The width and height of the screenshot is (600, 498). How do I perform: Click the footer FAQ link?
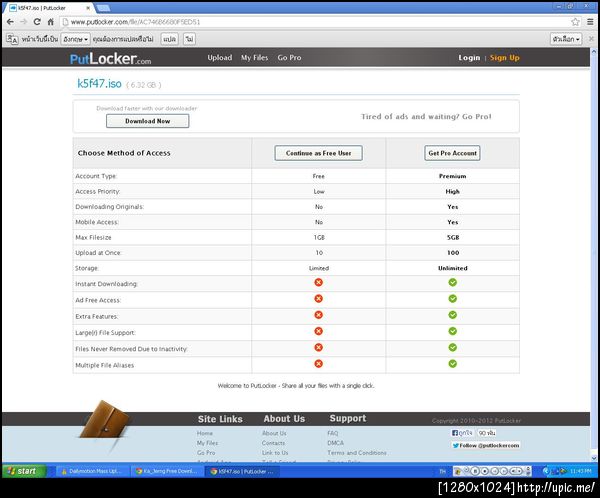point(333,433)
